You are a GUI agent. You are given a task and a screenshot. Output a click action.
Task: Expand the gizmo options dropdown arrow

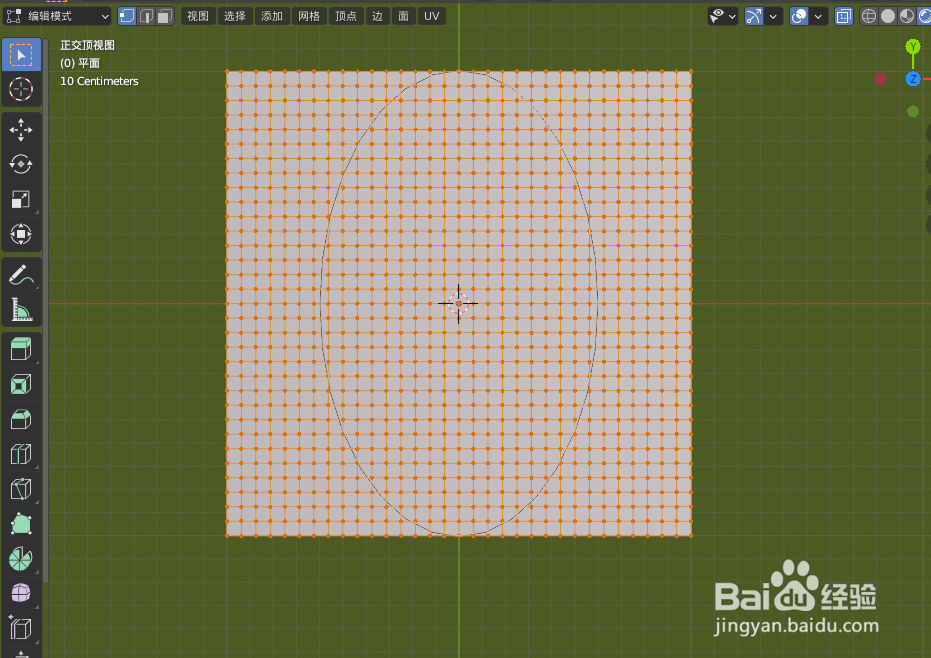pos(772,16)
